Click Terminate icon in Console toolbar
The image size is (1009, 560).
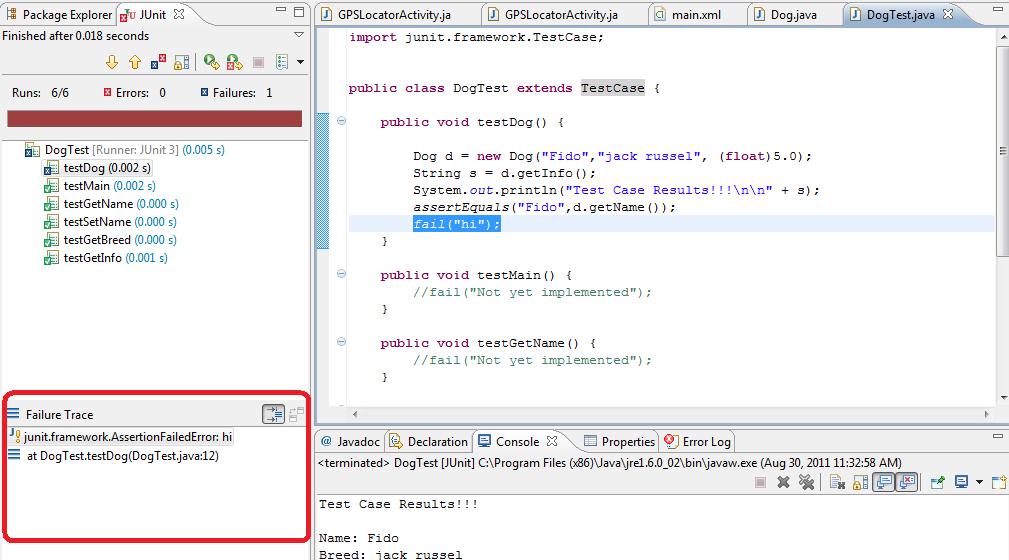(760, 482)
